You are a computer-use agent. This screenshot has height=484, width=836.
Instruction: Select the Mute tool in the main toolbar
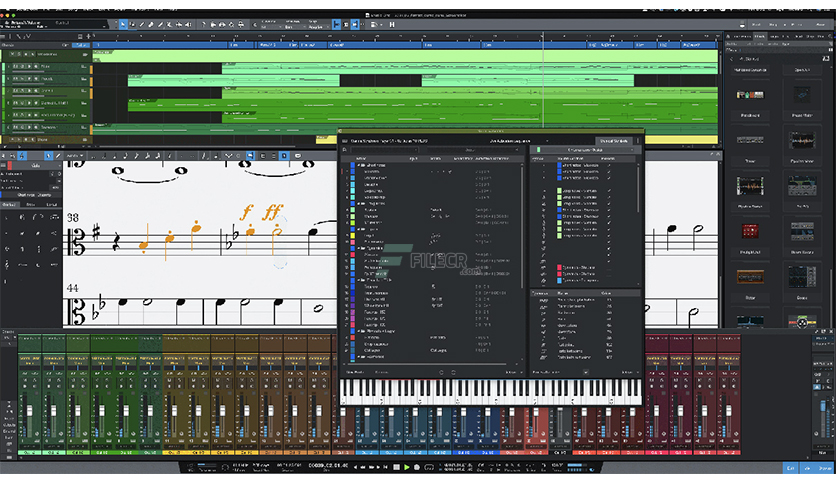tap(170, 24)
